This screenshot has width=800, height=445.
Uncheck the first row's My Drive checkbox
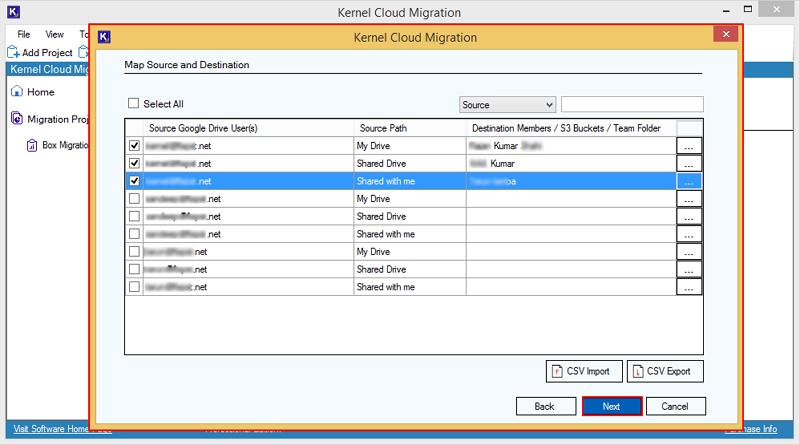tap(134, 145)
